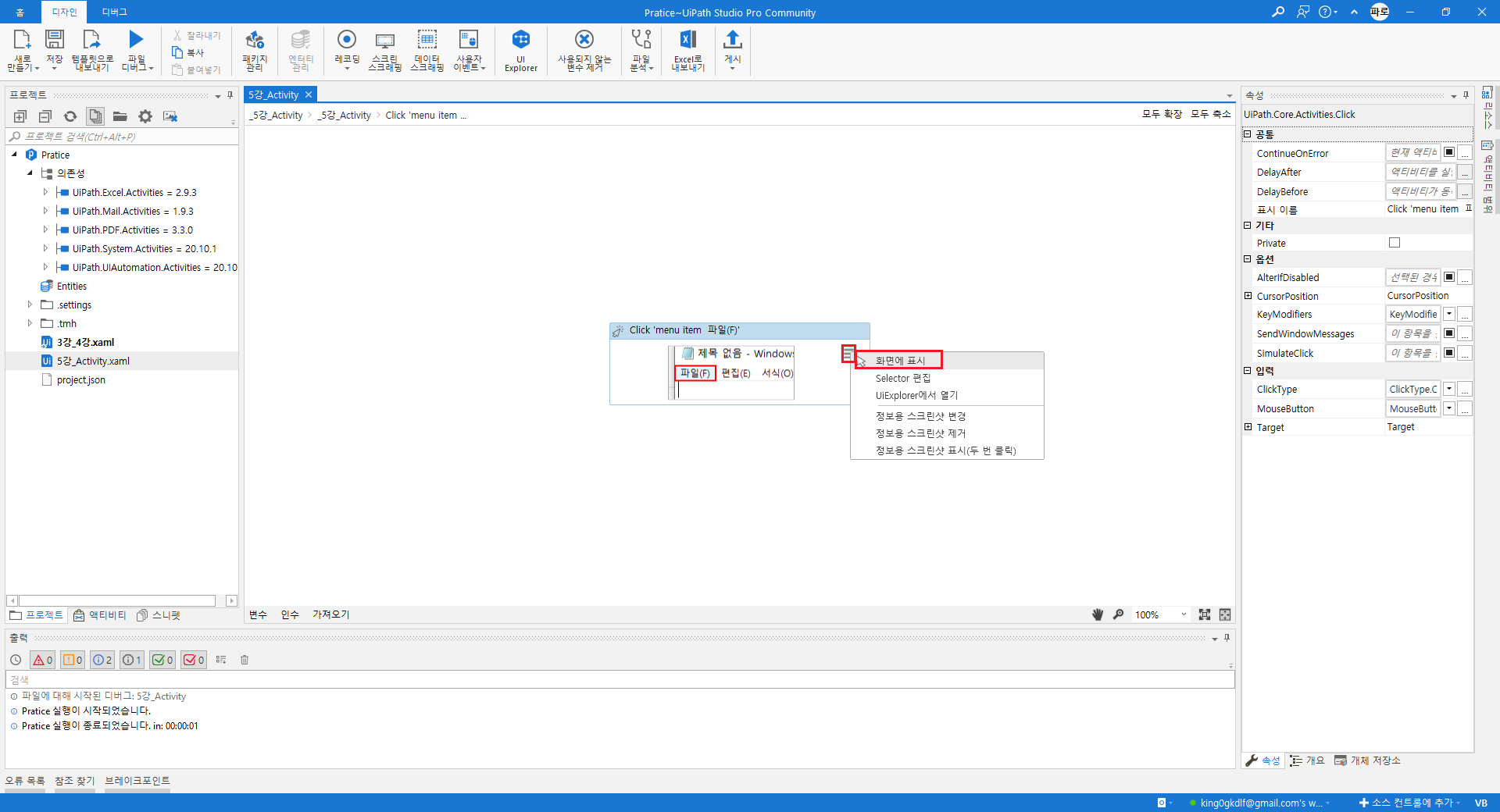Collapse the 공통 properties section
The height and width of the screenshot is (812, 1500).
point(1248,134)
